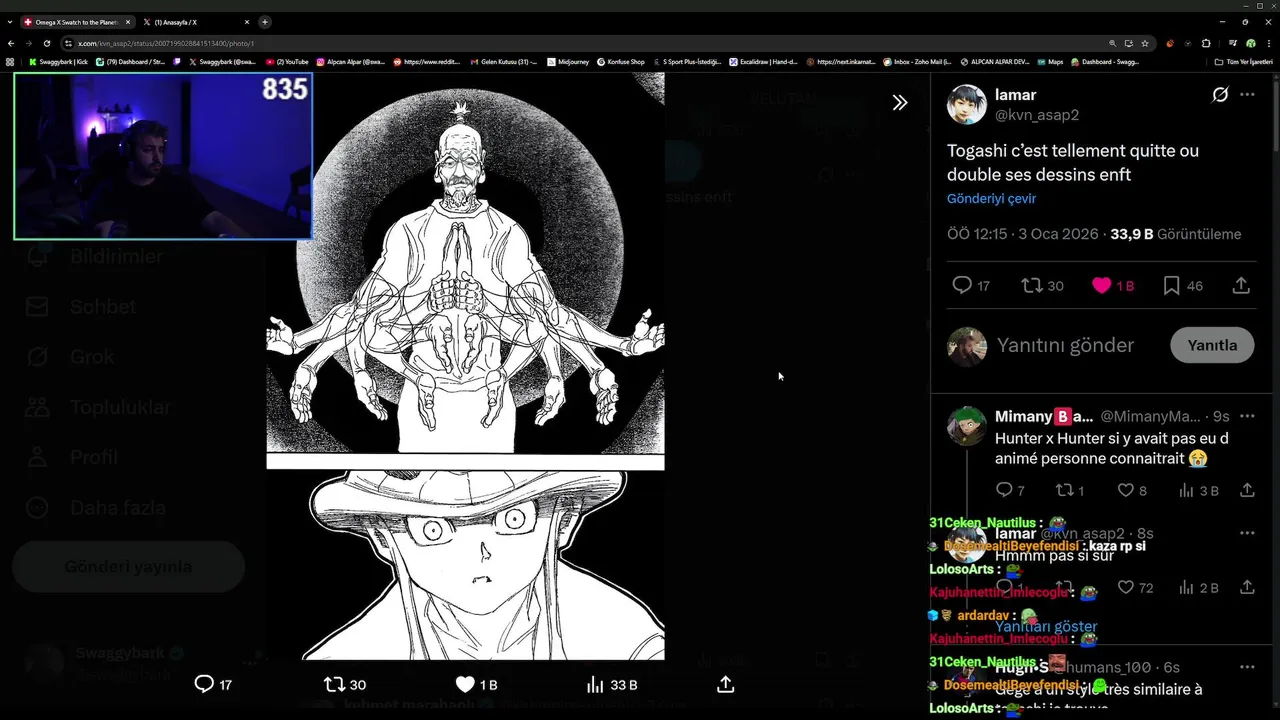Share Mimany's comment

click(1247, 490)
